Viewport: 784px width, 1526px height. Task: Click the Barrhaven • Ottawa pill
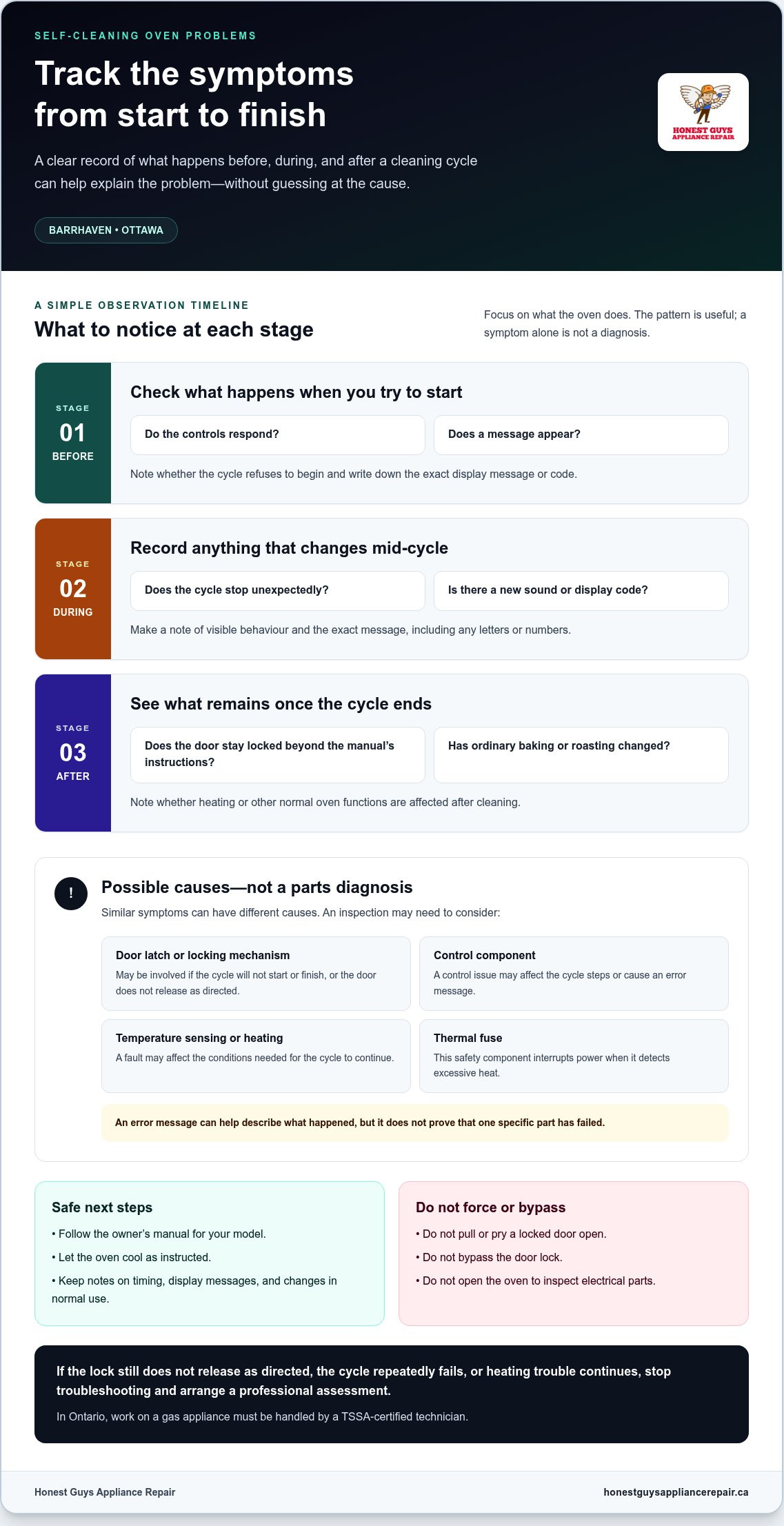(x=106, y=230)
